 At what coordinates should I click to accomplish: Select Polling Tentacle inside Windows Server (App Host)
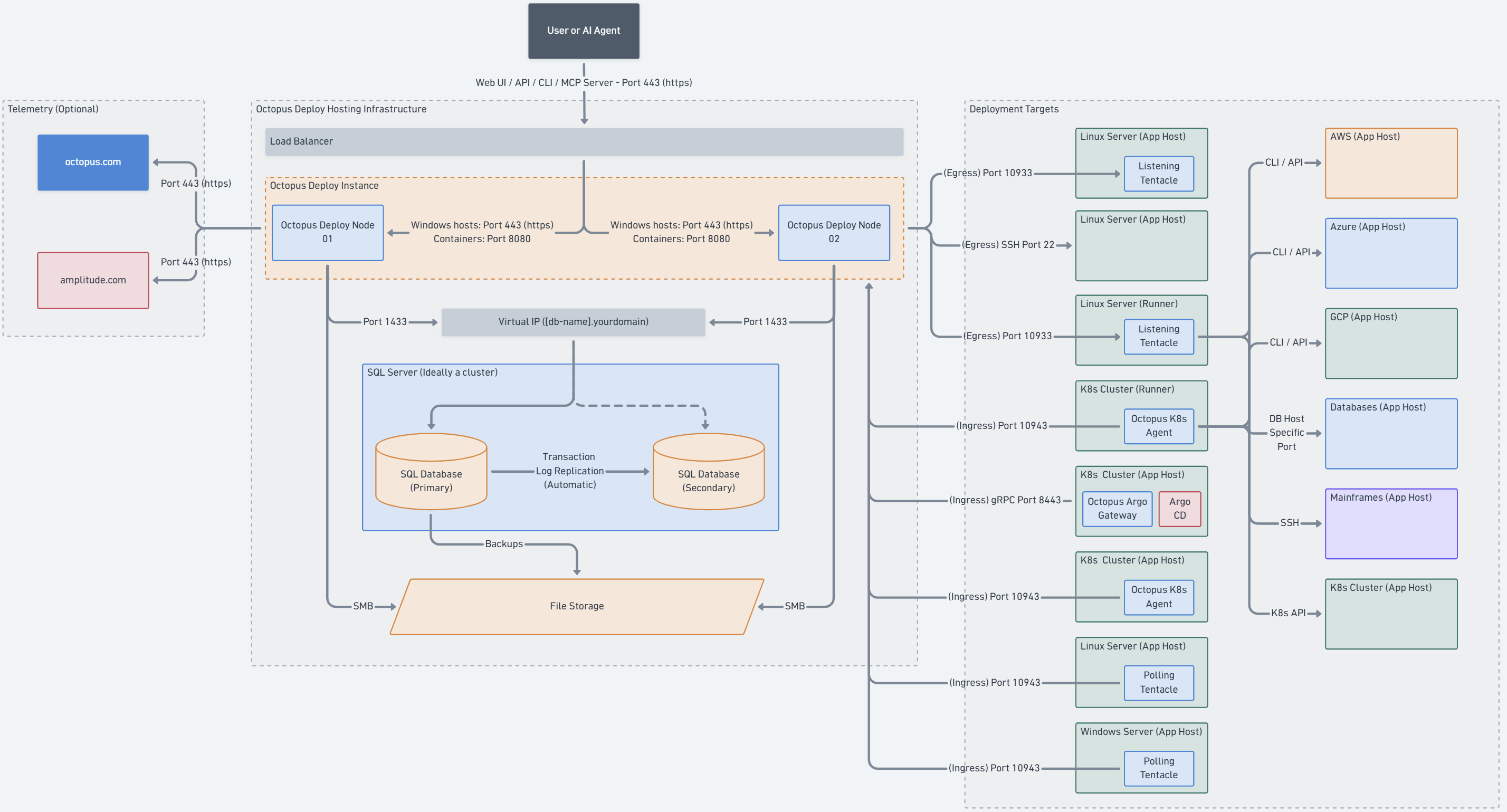pyautogui.click(x=1158, y=768)
